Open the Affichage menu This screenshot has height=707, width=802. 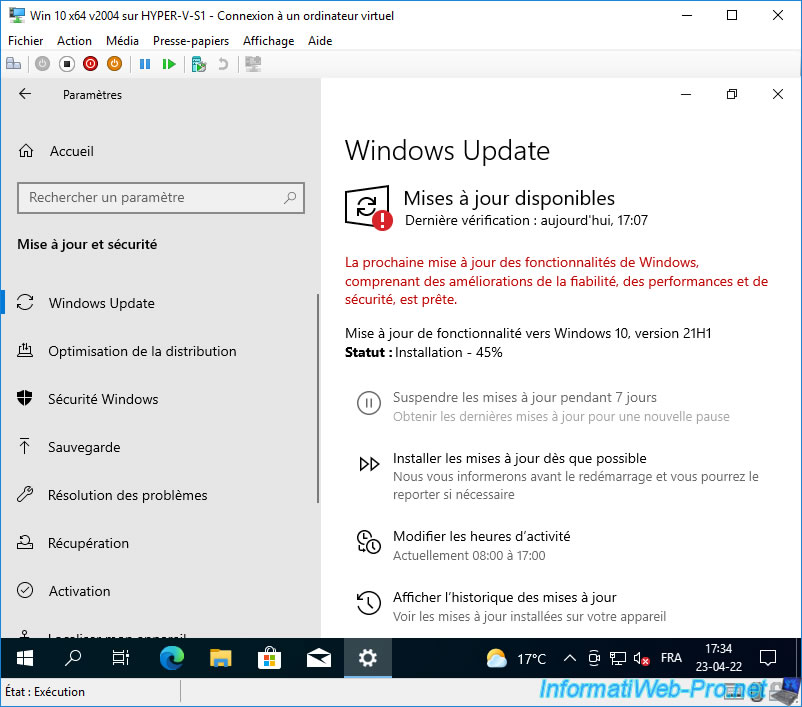click(x=269, y=41)
